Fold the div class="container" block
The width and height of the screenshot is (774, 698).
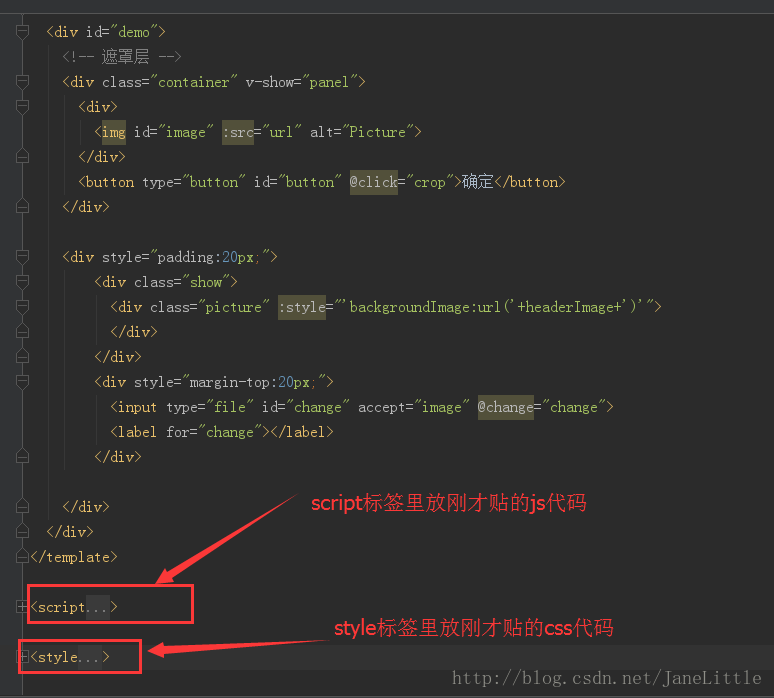[x=22, y=81]
